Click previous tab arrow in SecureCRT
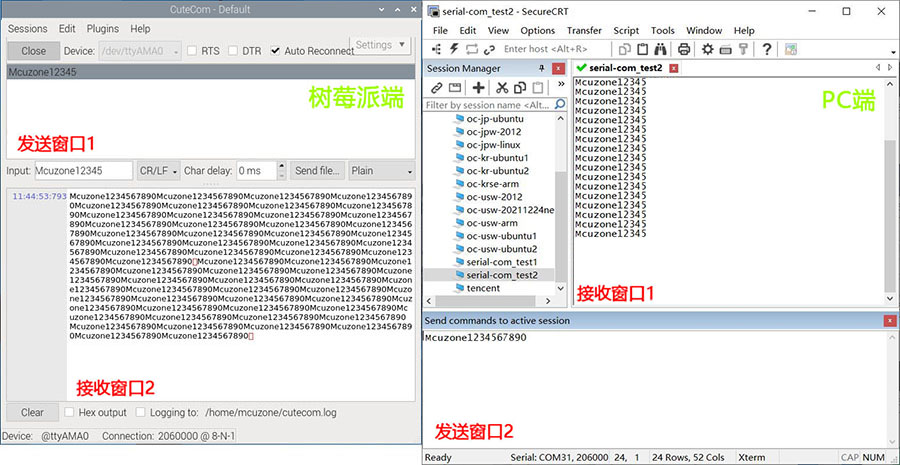The width and height of the screenshot is (900, 465). click(878, 68)
